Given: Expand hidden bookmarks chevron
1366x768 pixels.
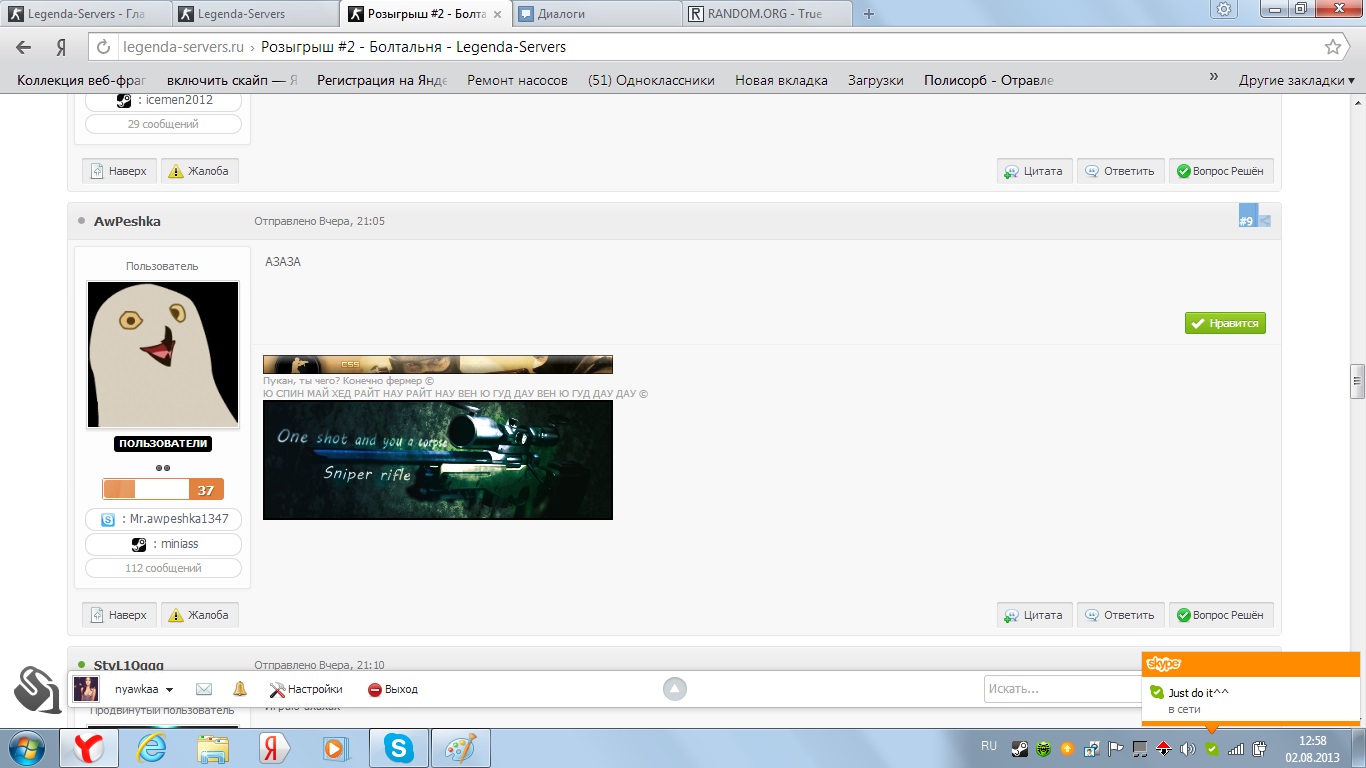Looking at the screenshot, I should coord(1214,78).
